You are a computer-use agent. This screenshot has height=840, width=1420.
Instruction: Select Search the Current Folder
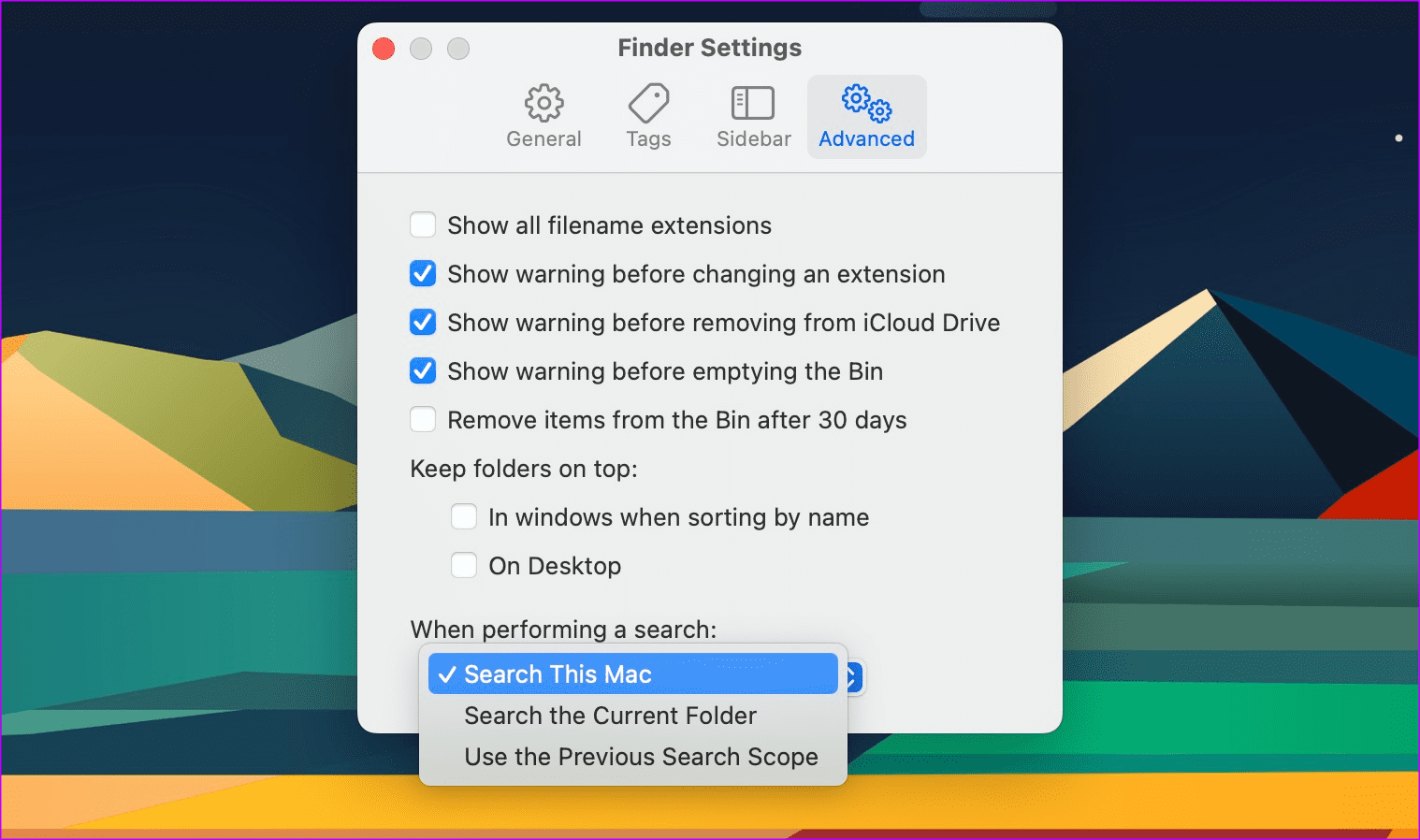pos(611,716)
